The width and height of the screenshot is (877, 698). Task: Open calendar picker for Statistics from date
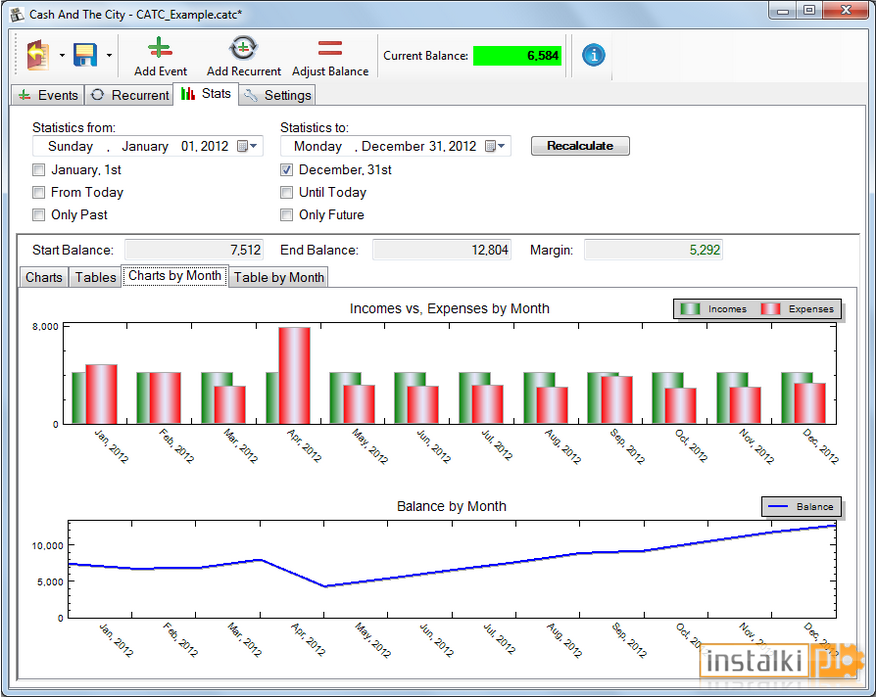tap(247, 146)
